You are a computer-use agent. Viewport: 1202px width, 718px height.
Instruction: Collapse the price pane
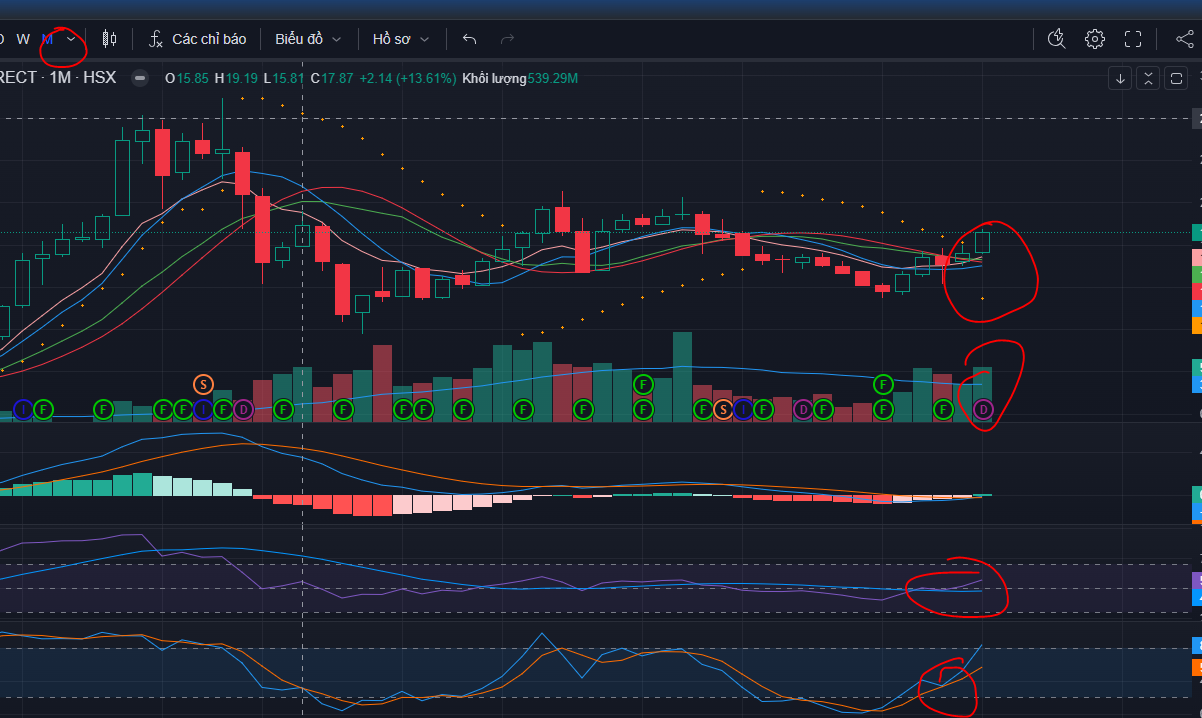pyautogui.click(x=1148, y=78)
